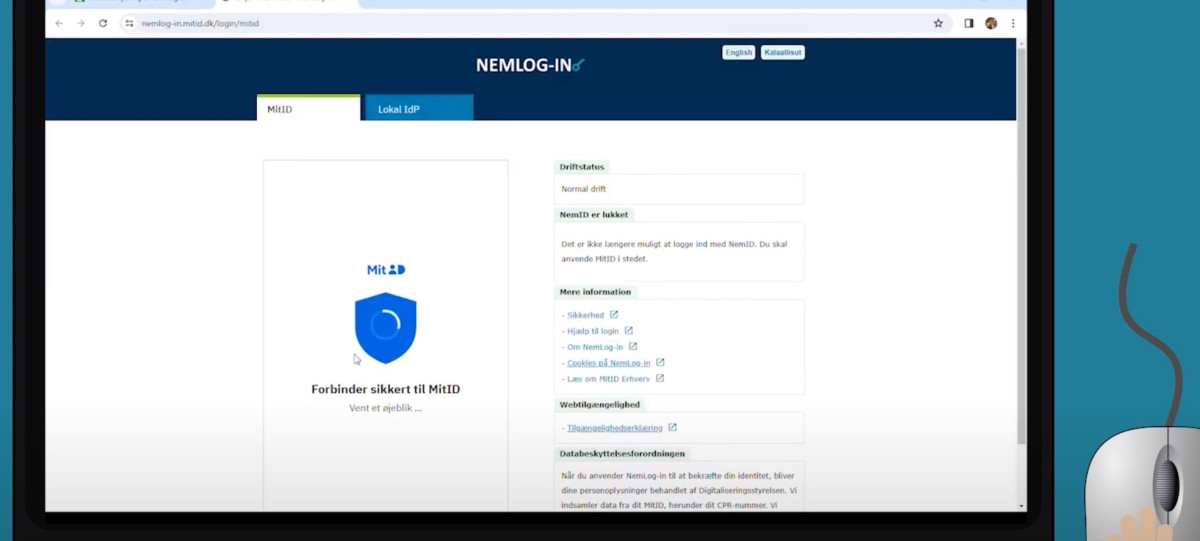Viewport: 1200px width, 541px height.
Task: Bookmark this page with the star
Action: click(x=938, y=23)
